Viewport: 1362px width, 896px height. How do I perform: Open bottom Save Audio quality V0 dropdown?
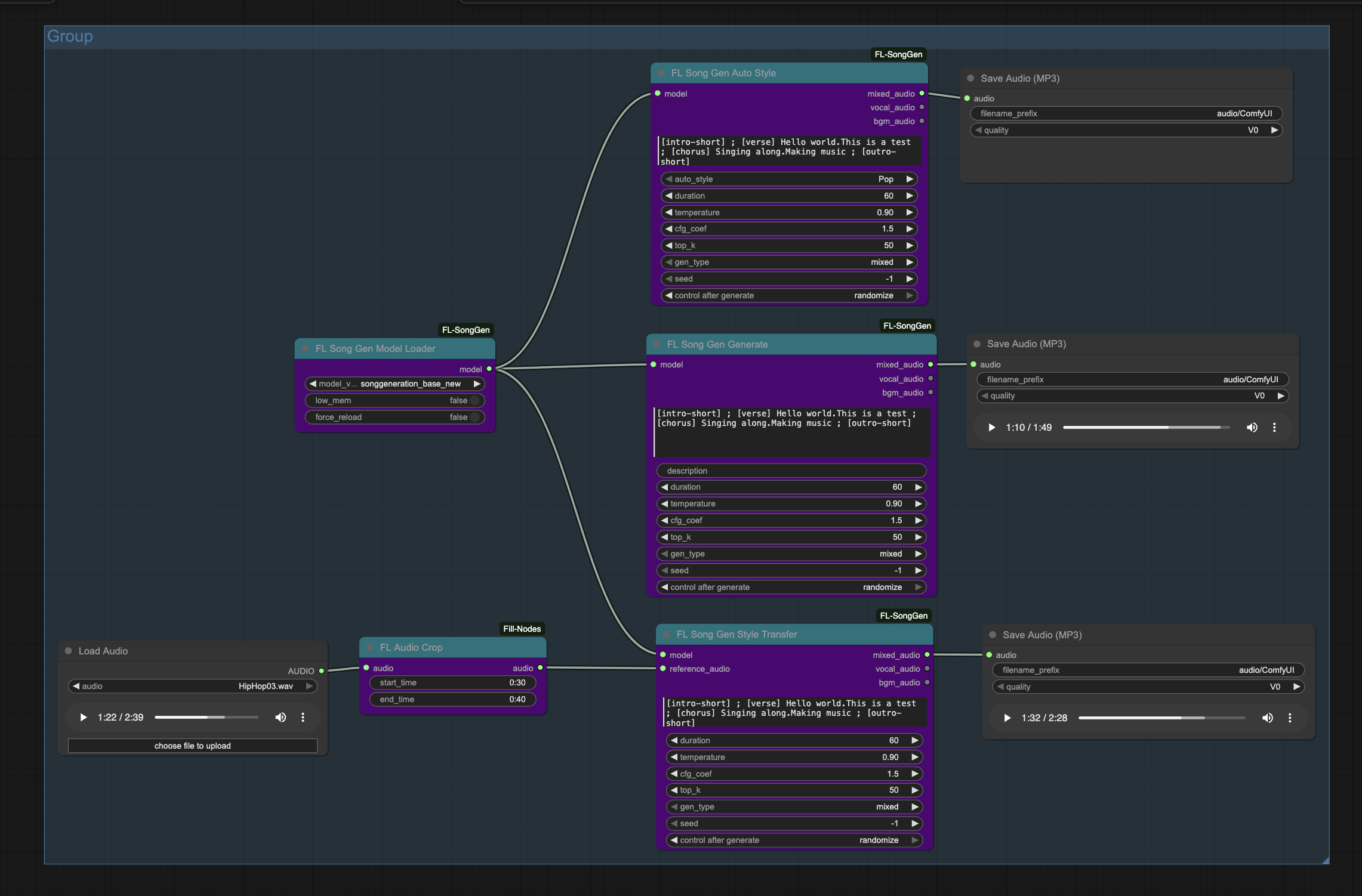point(1148,687)
